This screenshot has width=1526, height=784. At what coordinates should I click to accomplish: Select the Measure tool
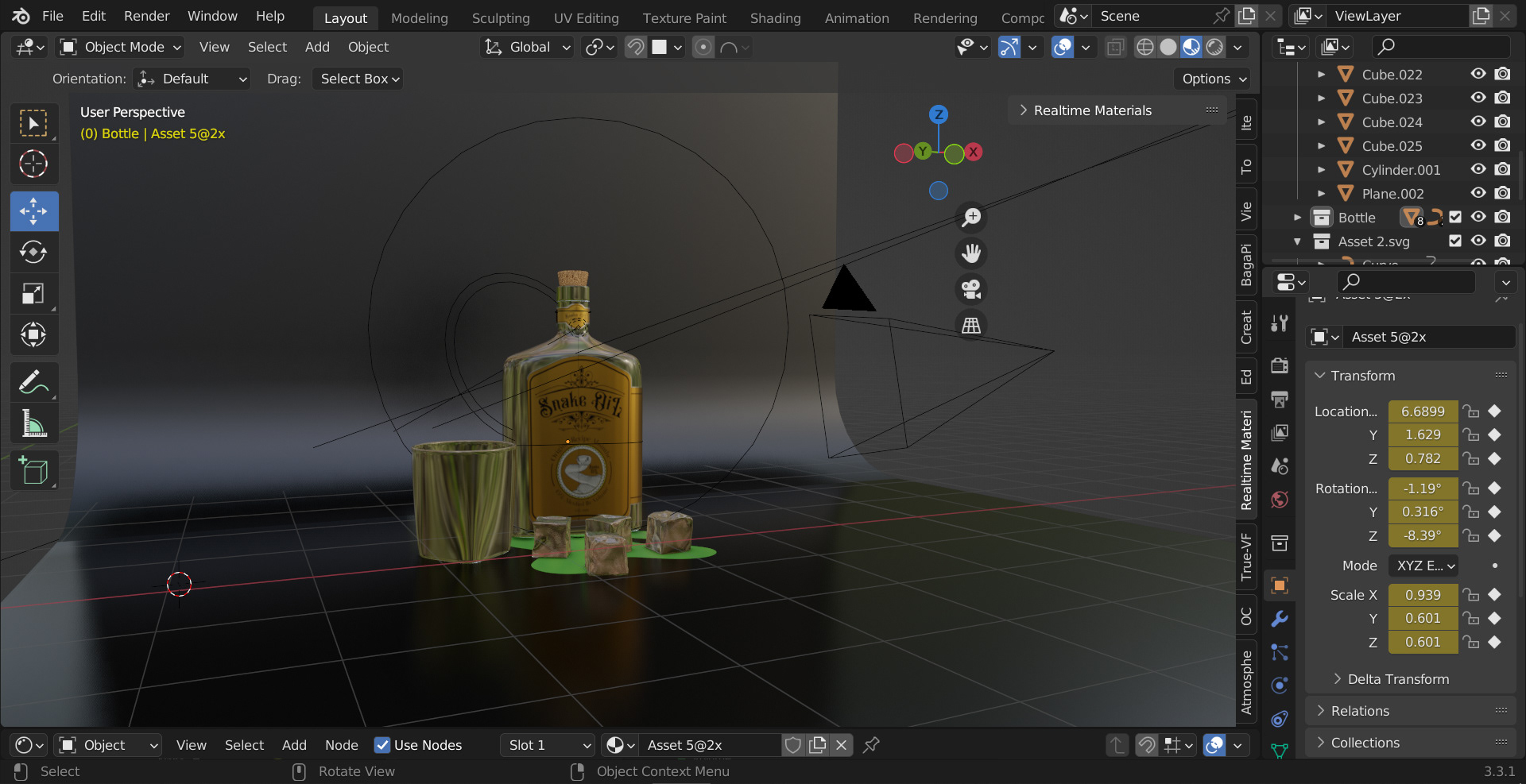pyautogui.click(x=33, y=423)
